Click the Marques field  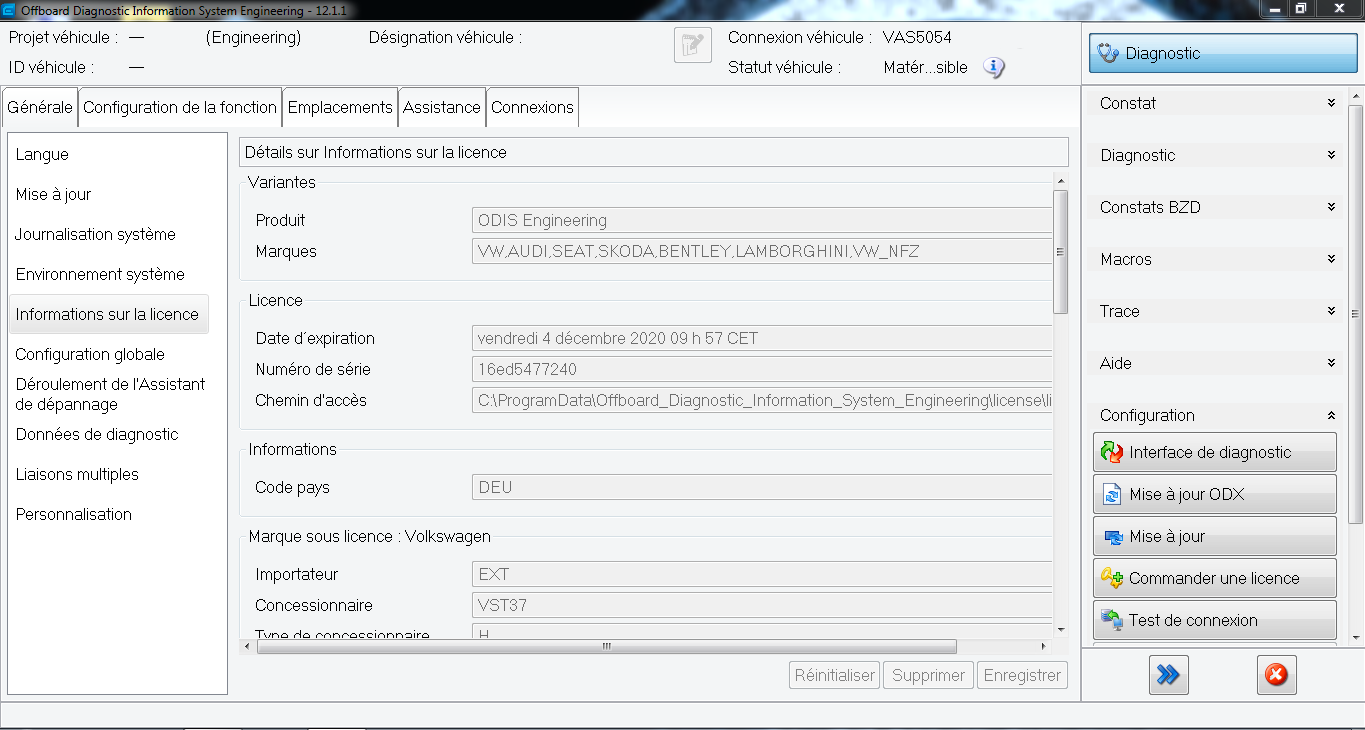[762, 251]
